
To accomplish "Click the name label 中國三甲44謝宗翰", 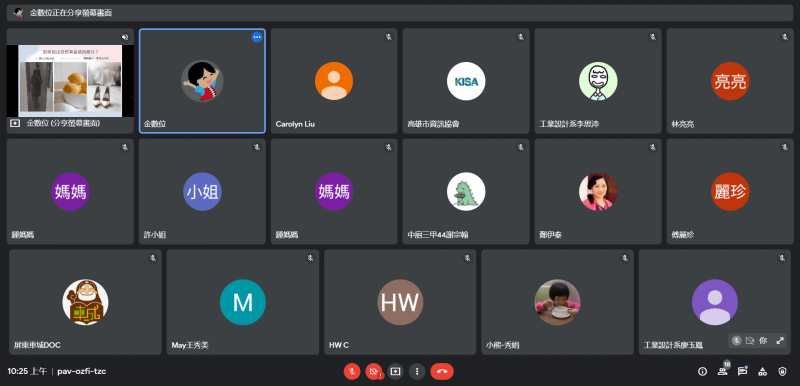I will (438, 235).
